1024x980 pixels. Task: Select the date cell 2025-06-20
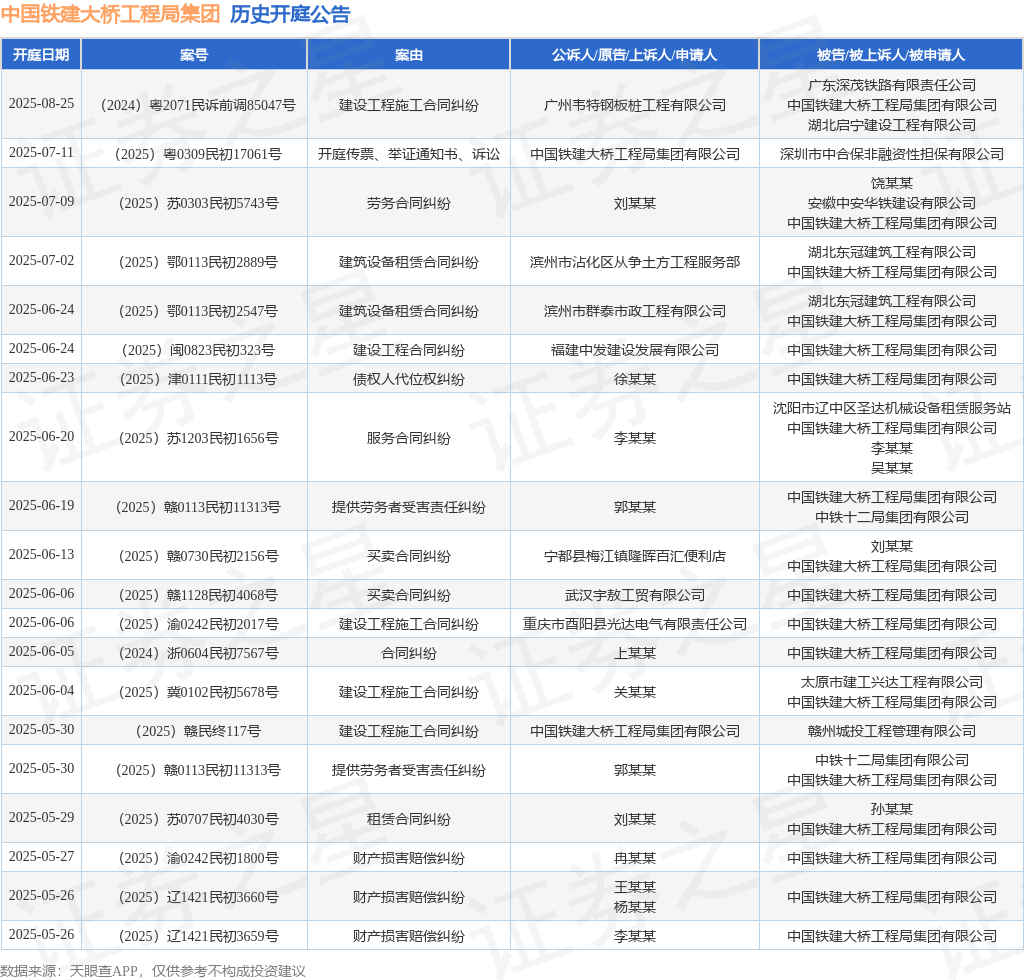tap(41, 436)
